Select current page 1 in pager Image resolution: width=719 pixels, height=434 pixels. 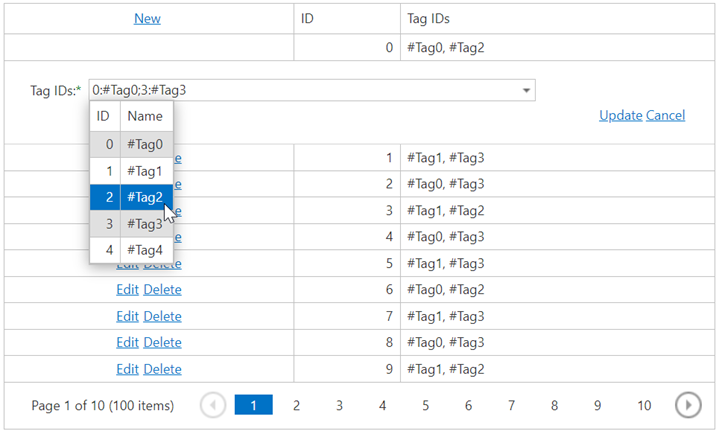[x=254, y=405]
